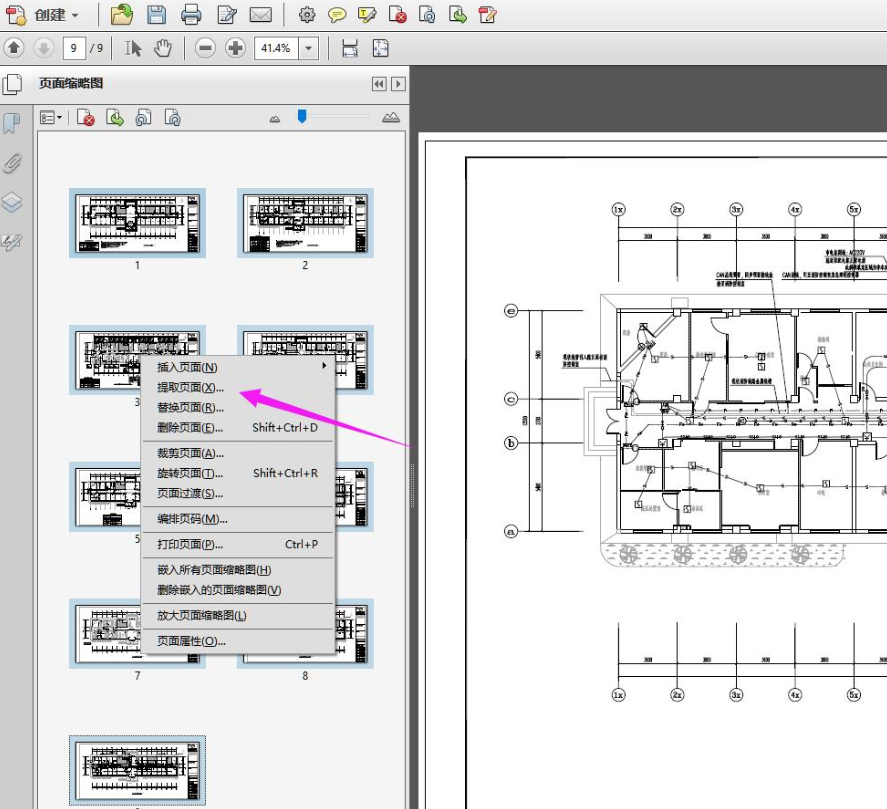Click delete pages icon in thumbnail panel
This screenshot has height=809, width=887.
[x=85, y=118]
